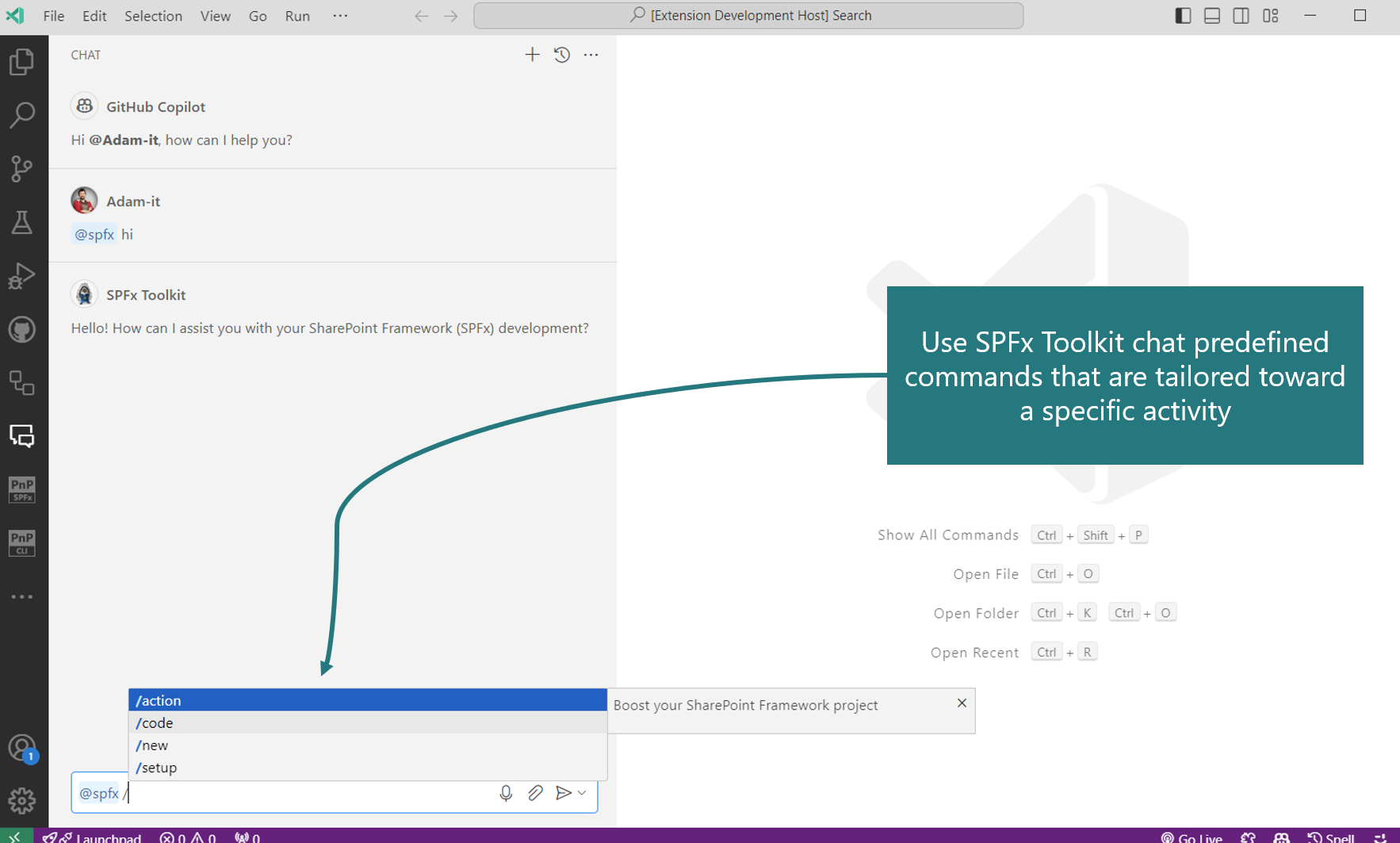Start a new chat with plus icon
Screen dimensions: 1400x843
tap(532, 55)
